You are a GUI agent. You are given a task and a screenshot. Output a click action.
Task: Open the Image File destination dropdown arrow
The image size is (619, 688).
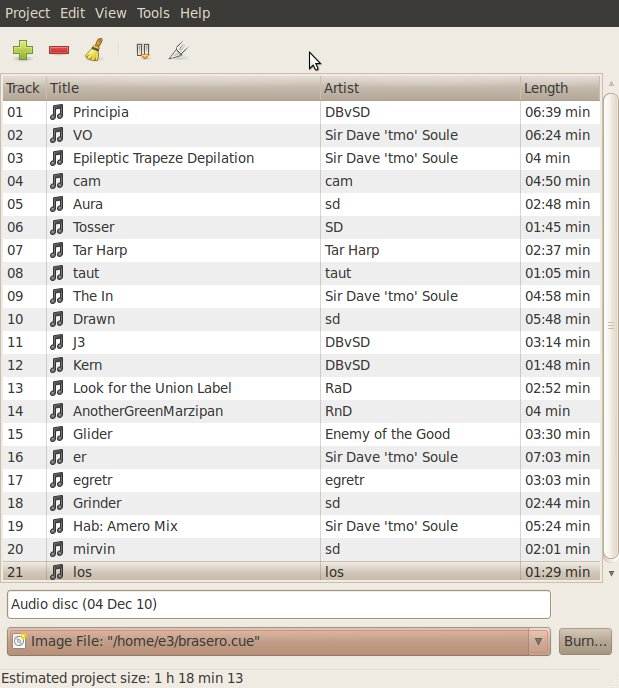[x=538, y=641]
